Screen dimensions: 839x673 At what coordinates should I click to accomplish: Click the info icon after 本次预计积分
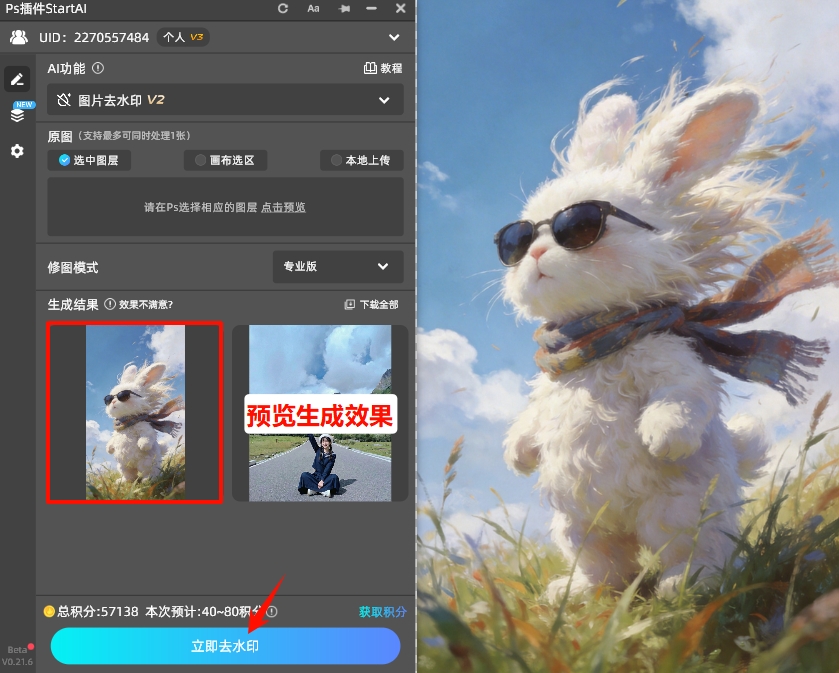coord(270,611)
